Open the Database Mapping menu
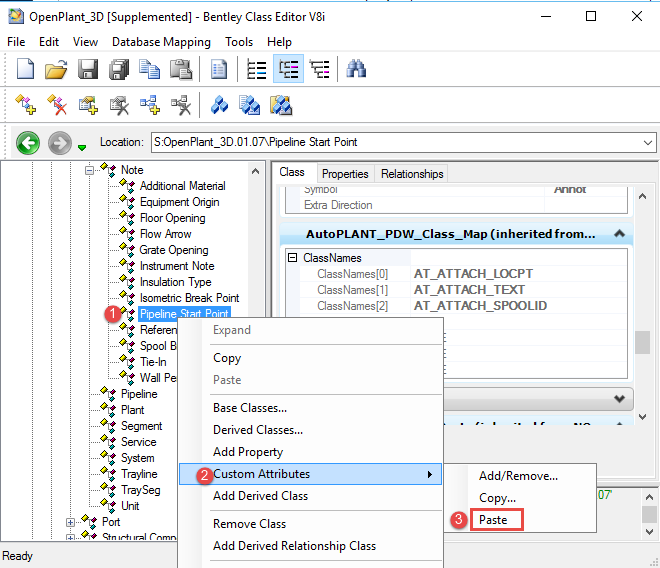This screenshot has width=660, height=568. (161, 42)
